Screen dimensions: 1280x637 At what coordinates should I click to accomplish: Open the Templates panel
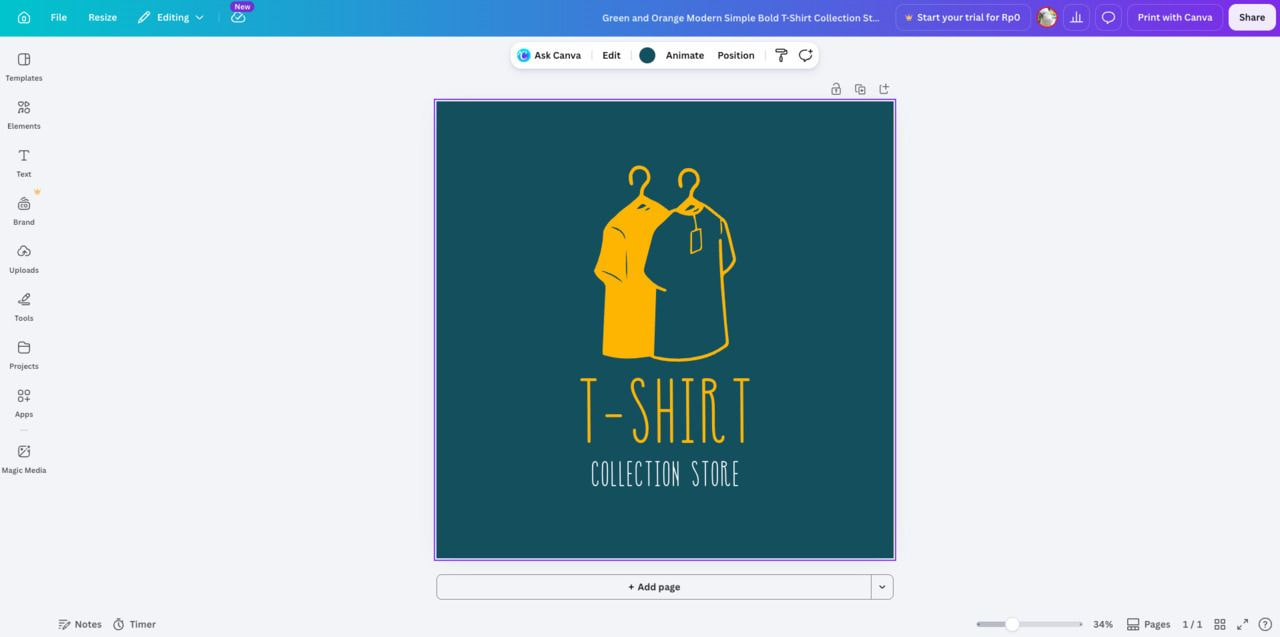(24, 66)
